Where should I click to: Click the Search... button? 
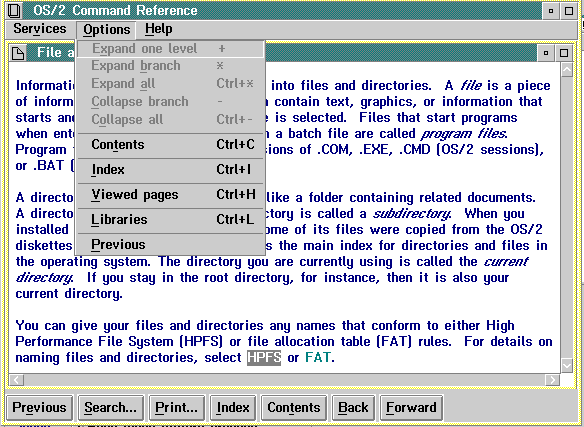click(x=110, y=407)
